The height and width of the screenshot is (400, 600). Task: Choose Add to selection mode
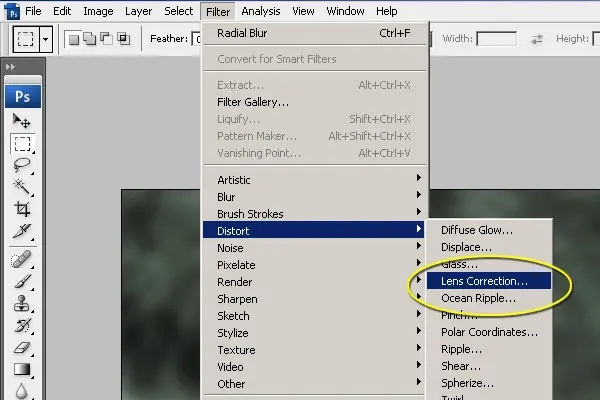(x=90, y=39)
